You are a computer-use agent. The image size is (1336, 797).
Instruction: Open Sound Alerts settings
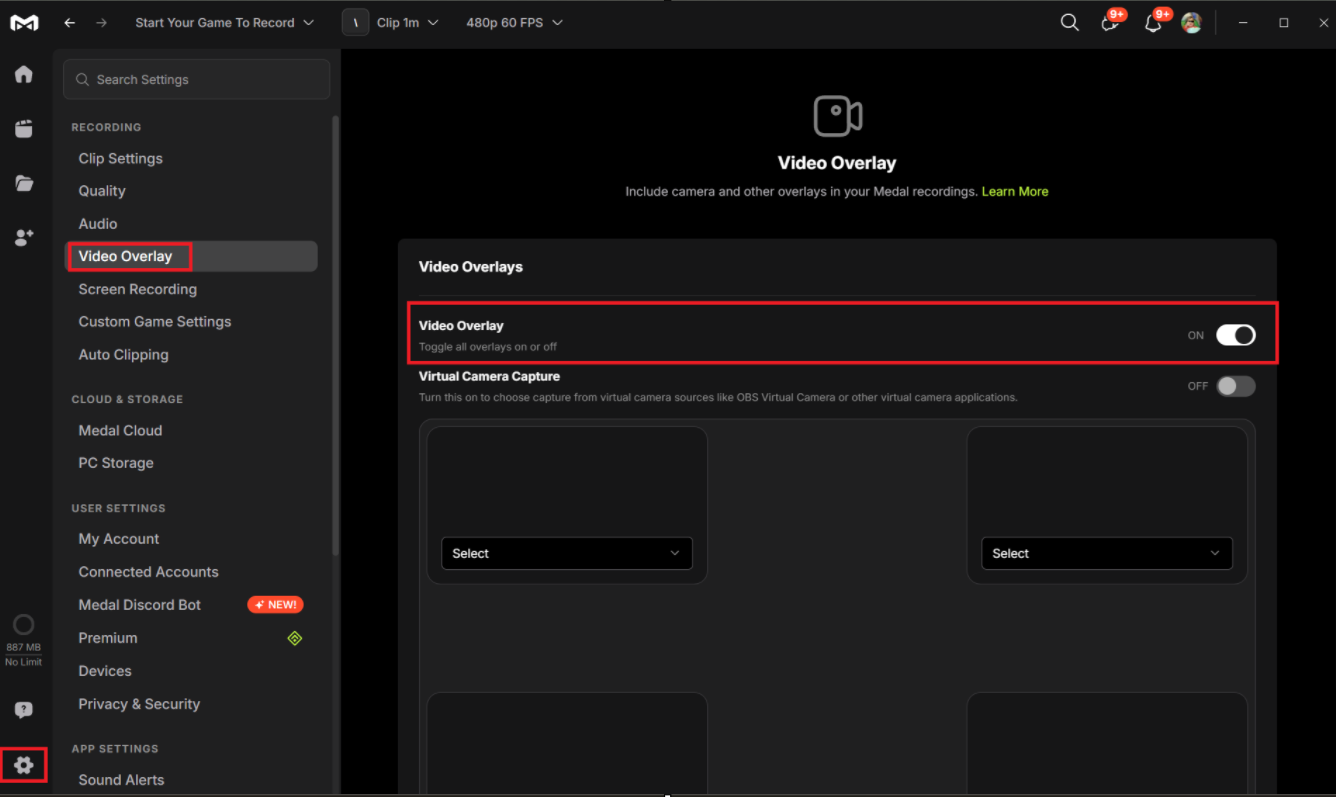(x=191, y=780)
